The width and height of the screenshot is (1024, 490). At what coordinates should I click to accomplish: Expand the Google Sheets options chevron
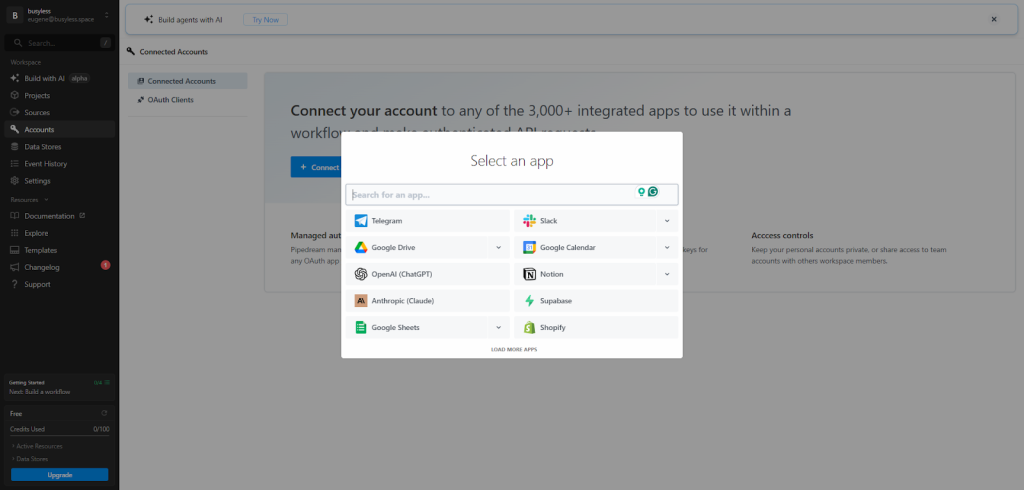[x=498, y=327]
